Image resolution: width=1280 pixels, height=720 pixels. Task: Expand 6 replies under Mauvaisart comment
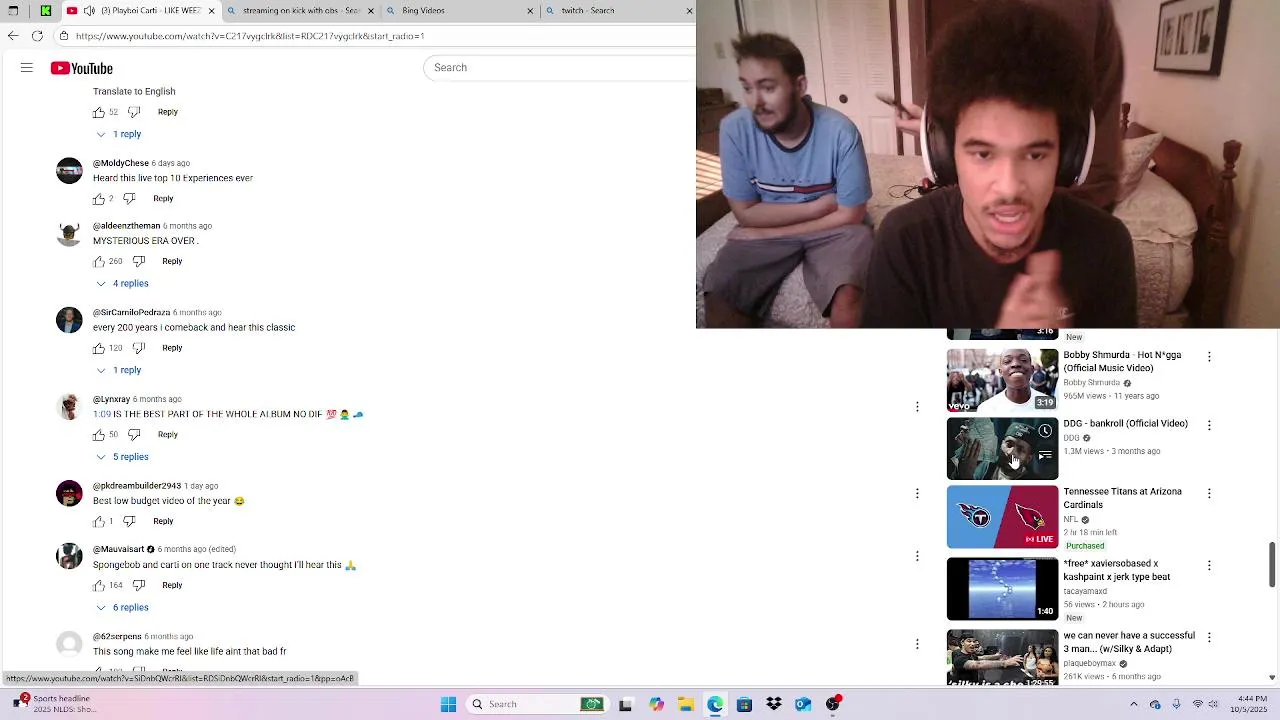coord(122,608)
